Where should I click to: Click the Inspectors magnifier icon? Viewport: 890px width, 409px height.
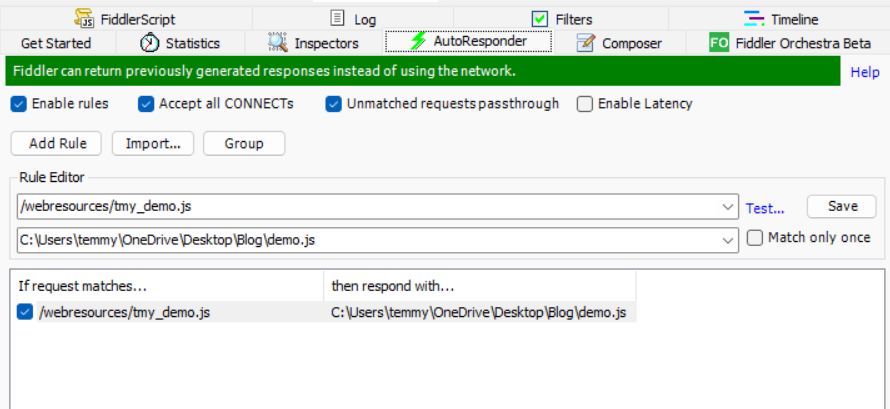pos(278,43)
